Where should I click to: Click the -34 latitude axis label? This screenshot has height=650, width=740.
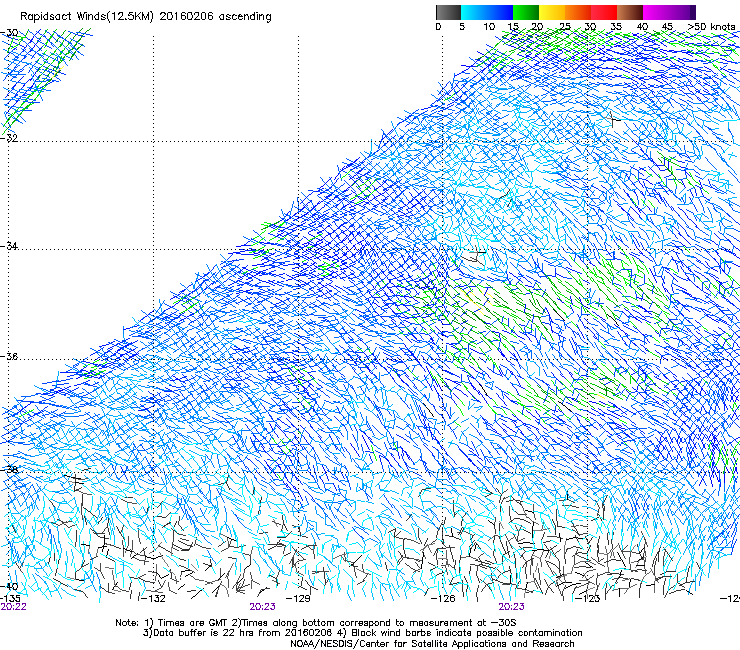coord(9,246)
